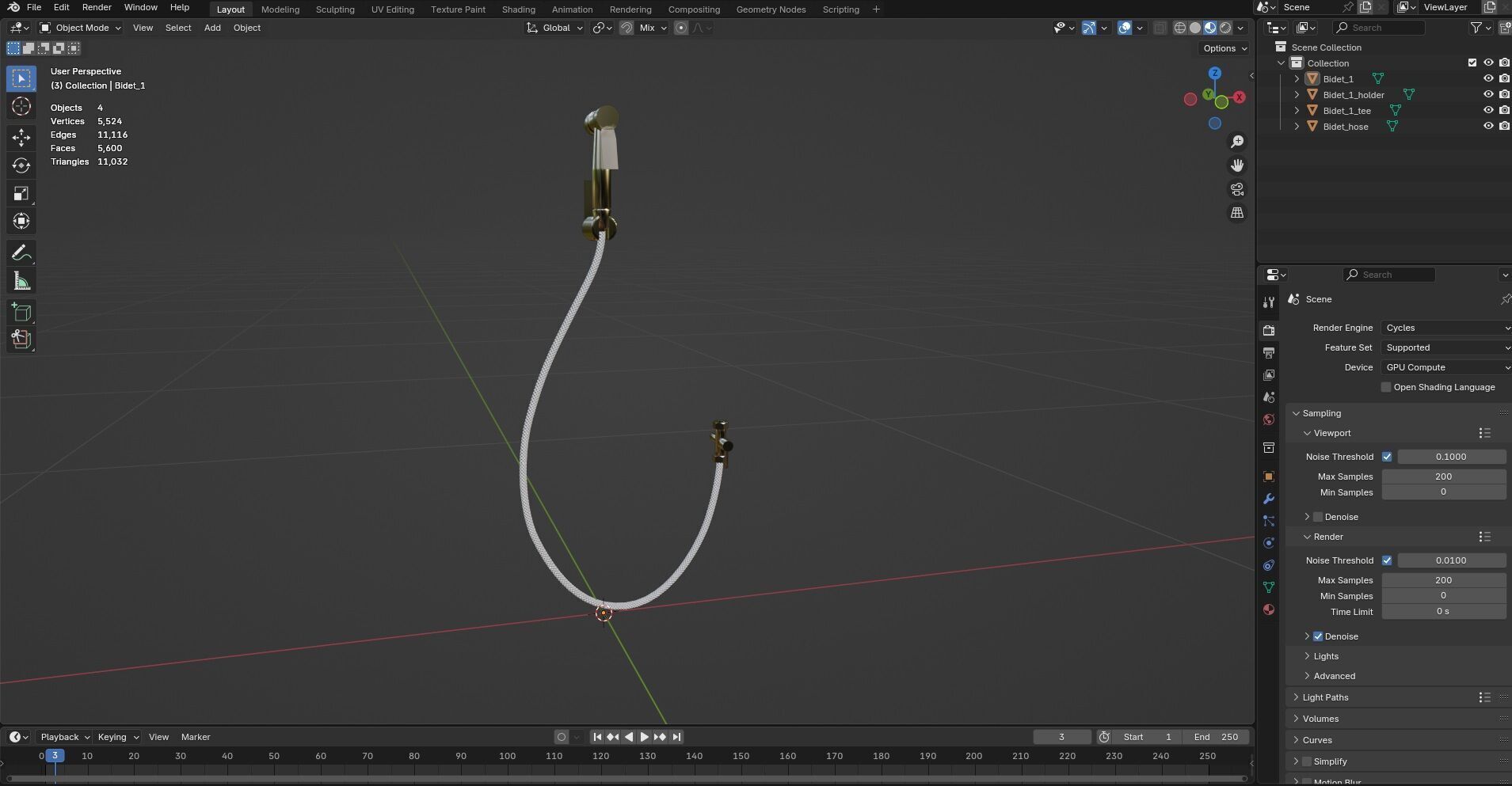Disable Render Denoise checkbox
The height and width of the screenshot is (786, 1512).
1318,636
